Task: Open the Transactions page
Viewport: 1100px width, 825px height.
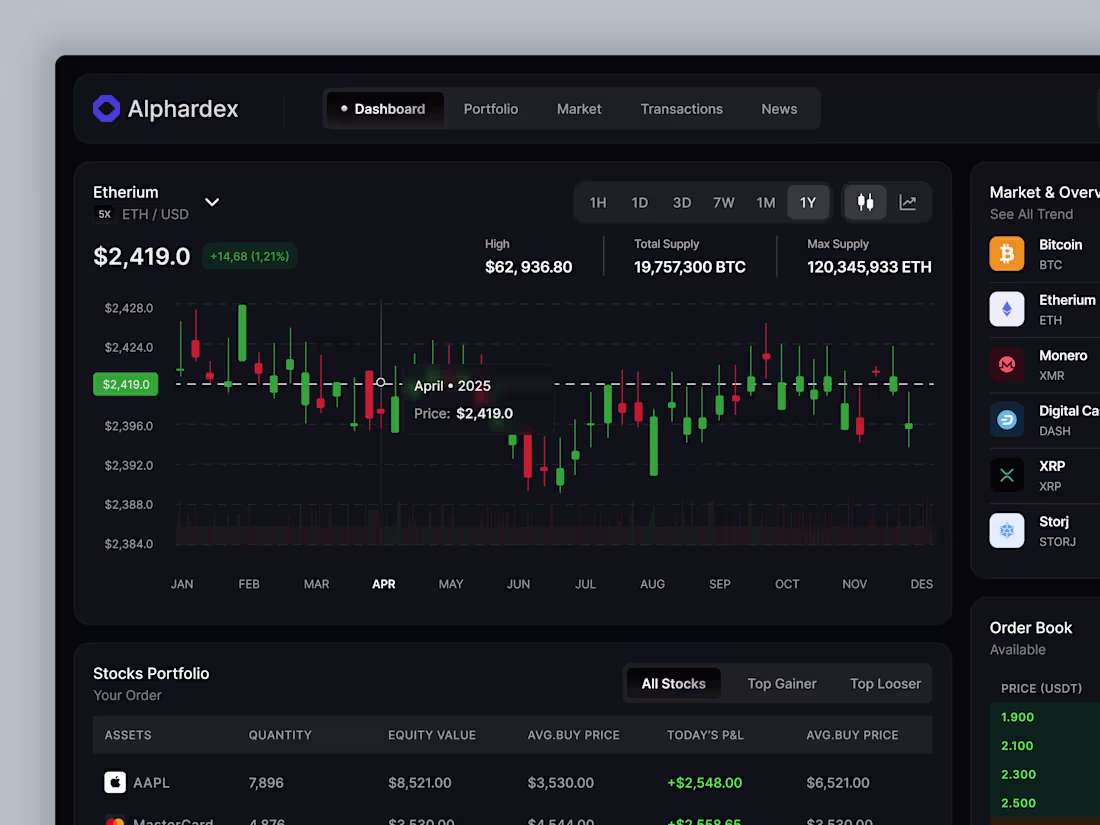Action: 682,108
